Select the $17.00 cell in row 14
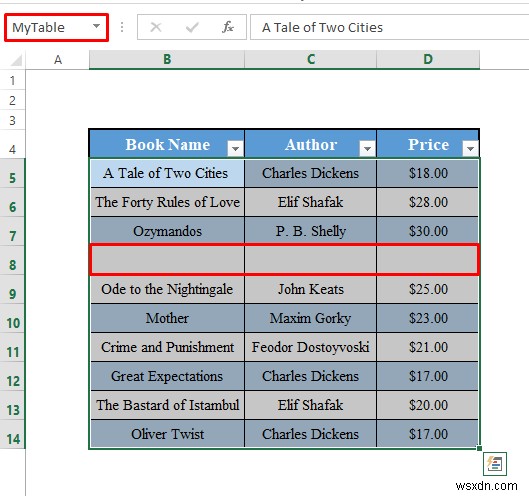The height and width of the screenshot is (496, 529). 428,434
